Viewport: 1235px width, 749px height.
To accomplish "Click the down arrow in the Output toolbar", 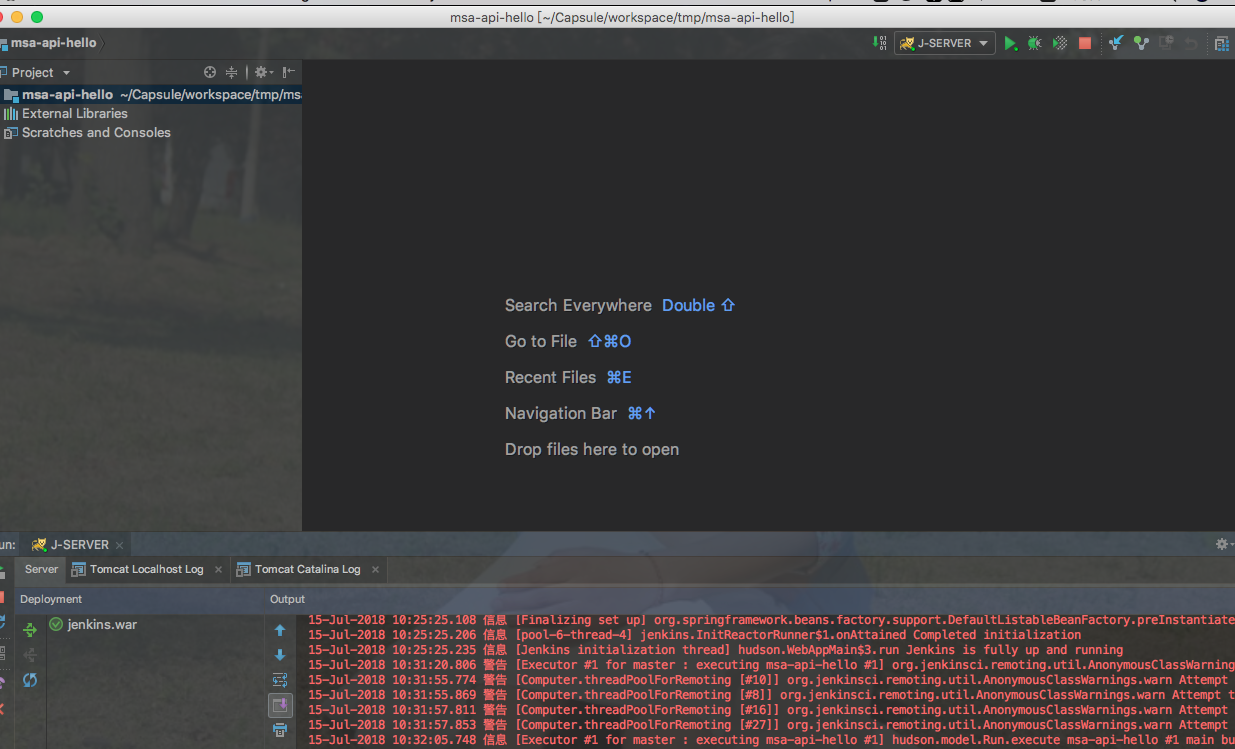I will (x=280, y=655).
